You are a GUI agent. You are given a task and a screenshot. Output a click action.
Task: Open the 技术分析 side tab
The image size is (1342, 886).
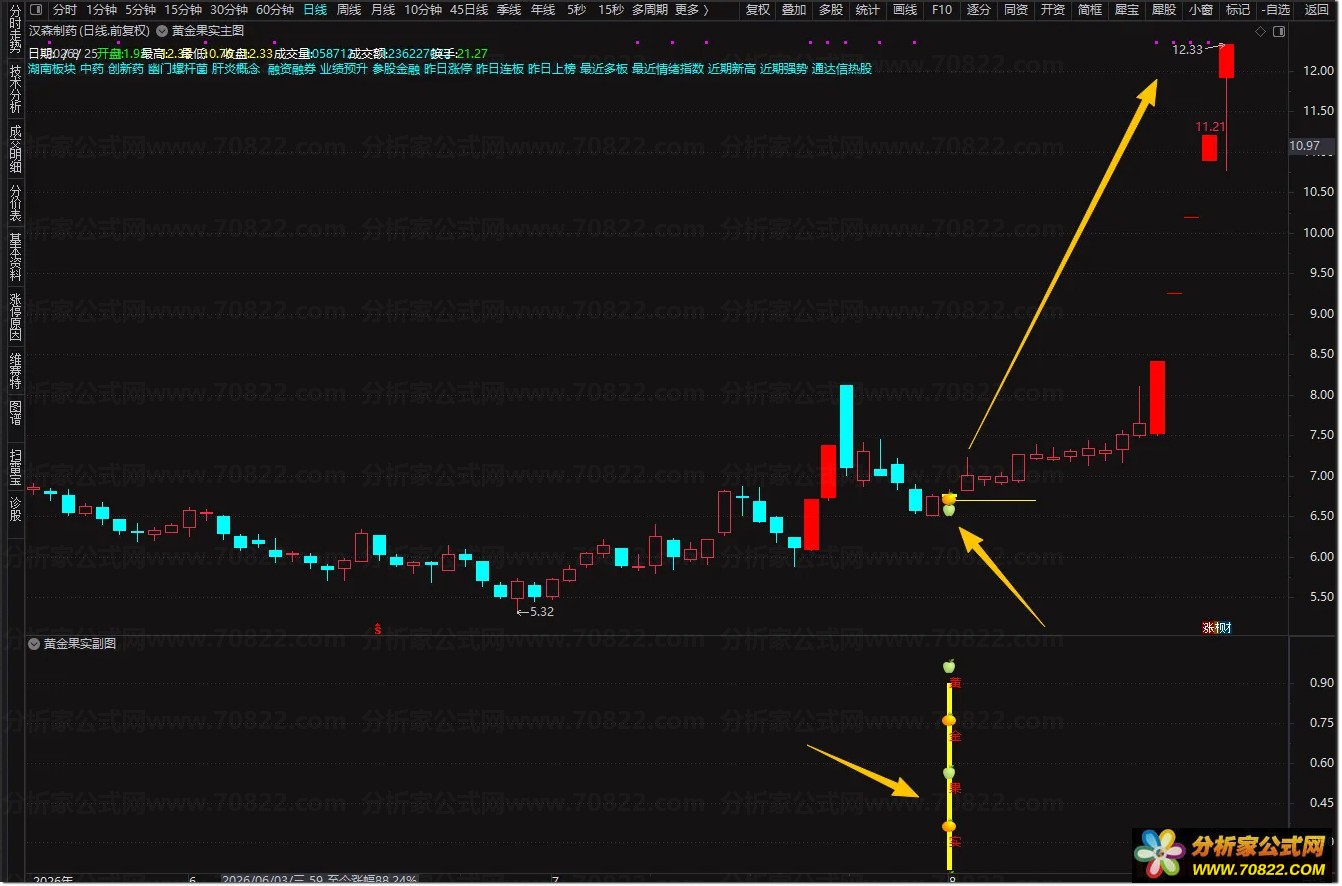tap(15, 91)
